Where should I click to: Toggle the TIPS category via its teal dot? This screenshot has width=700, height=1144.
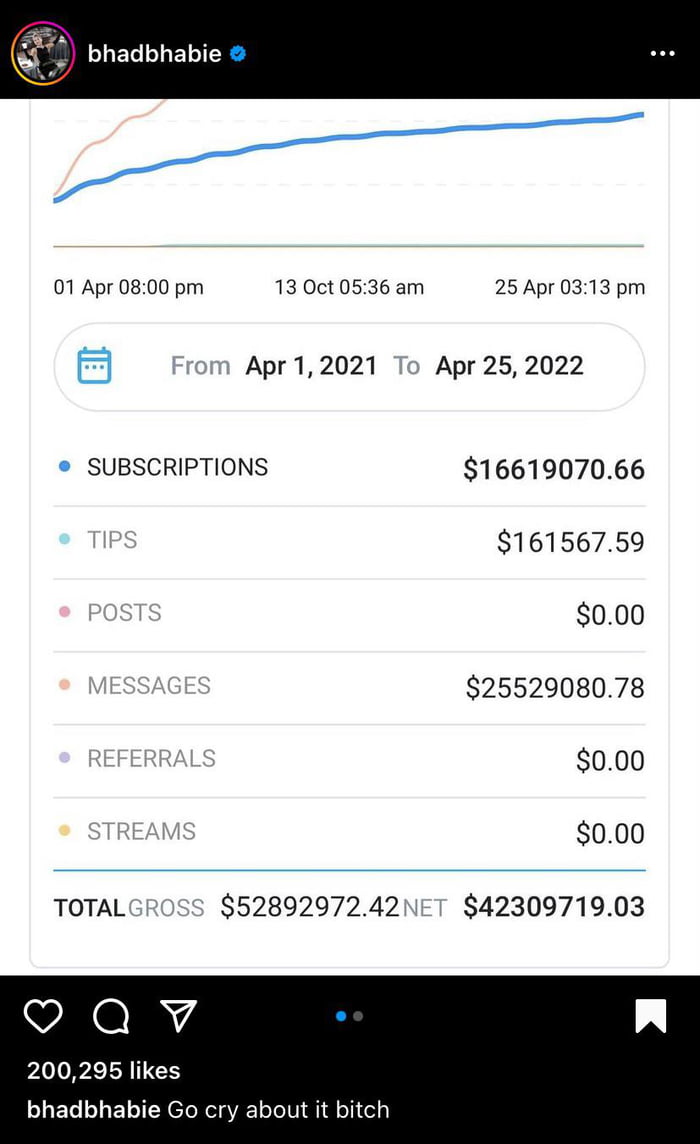tap(64, 538)
